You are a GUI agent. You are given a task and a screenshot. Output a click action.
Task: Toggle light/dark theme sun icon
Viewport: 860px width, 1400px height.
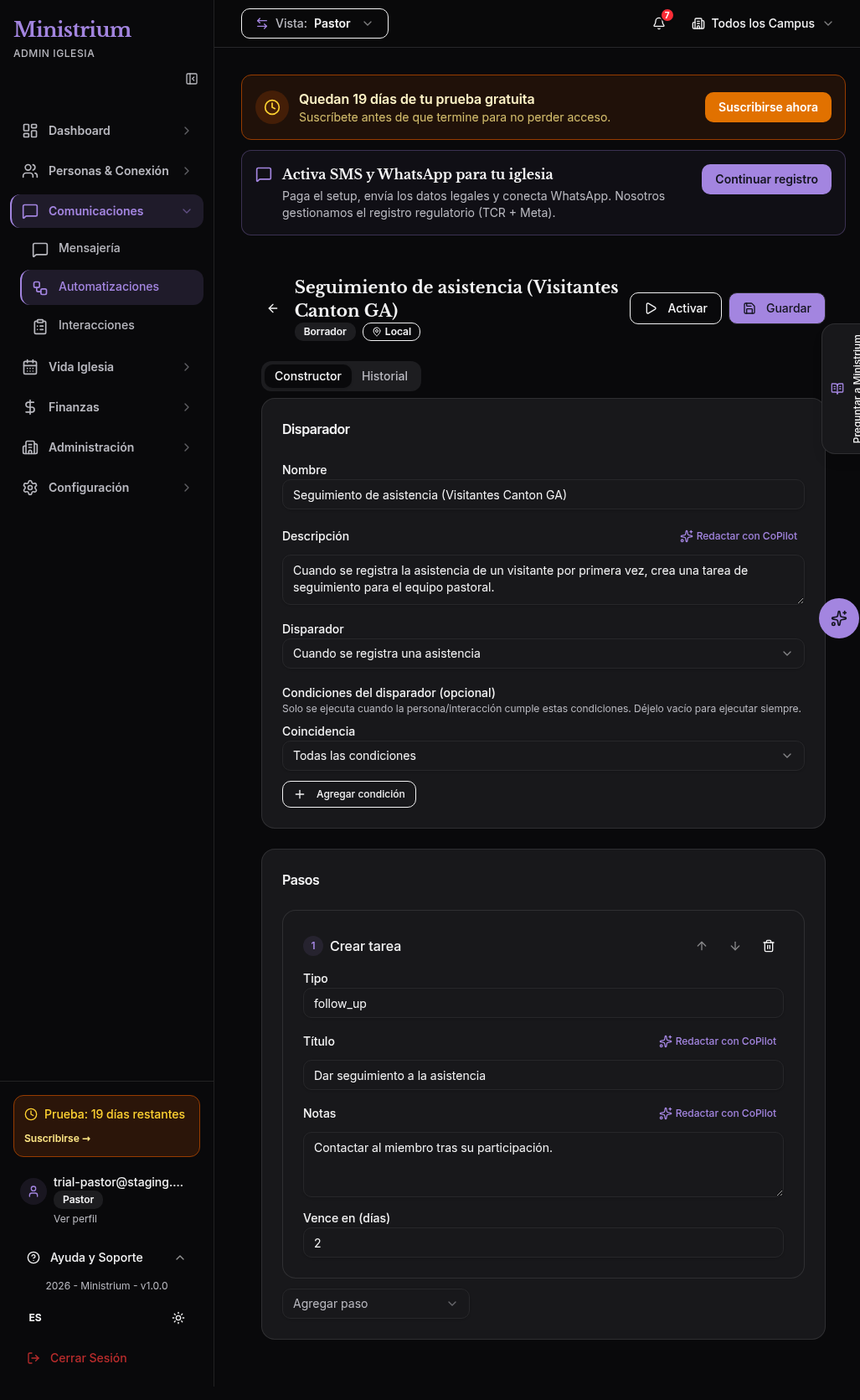(178, 1318)
